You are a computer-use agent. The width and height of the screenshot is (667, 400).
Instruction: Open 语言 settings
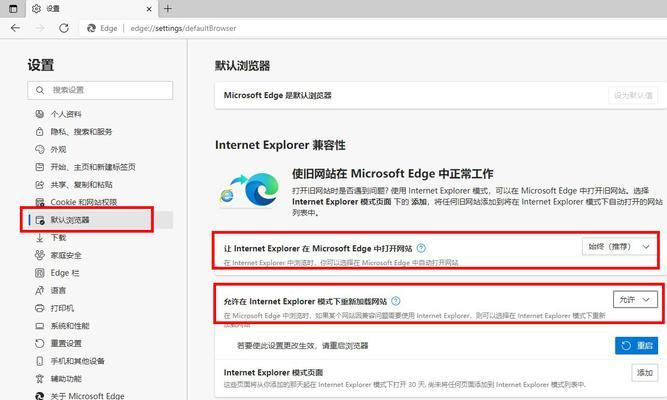[58, 291]
